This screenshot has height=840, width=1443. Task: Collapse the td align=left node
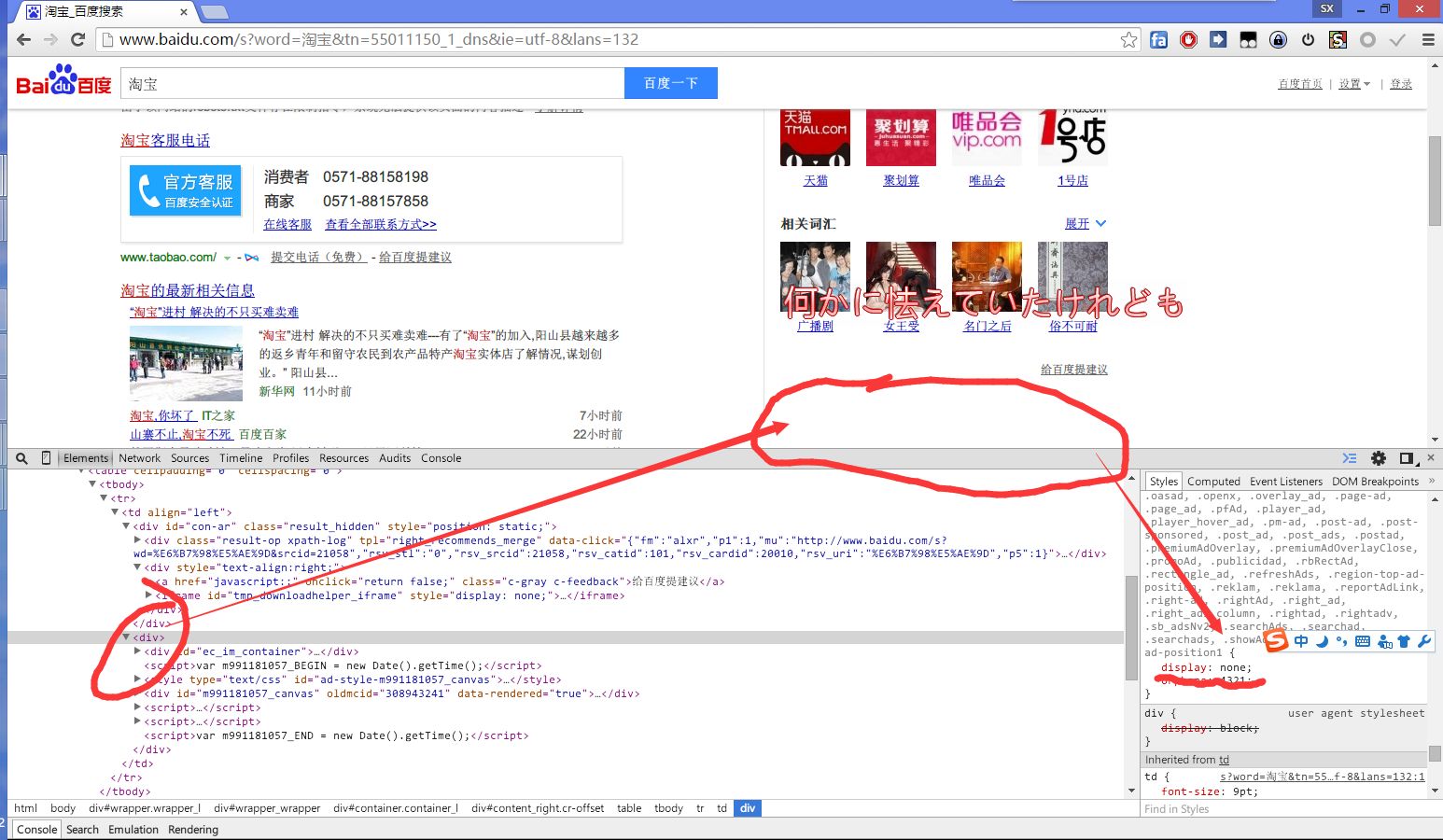point(115,512)
